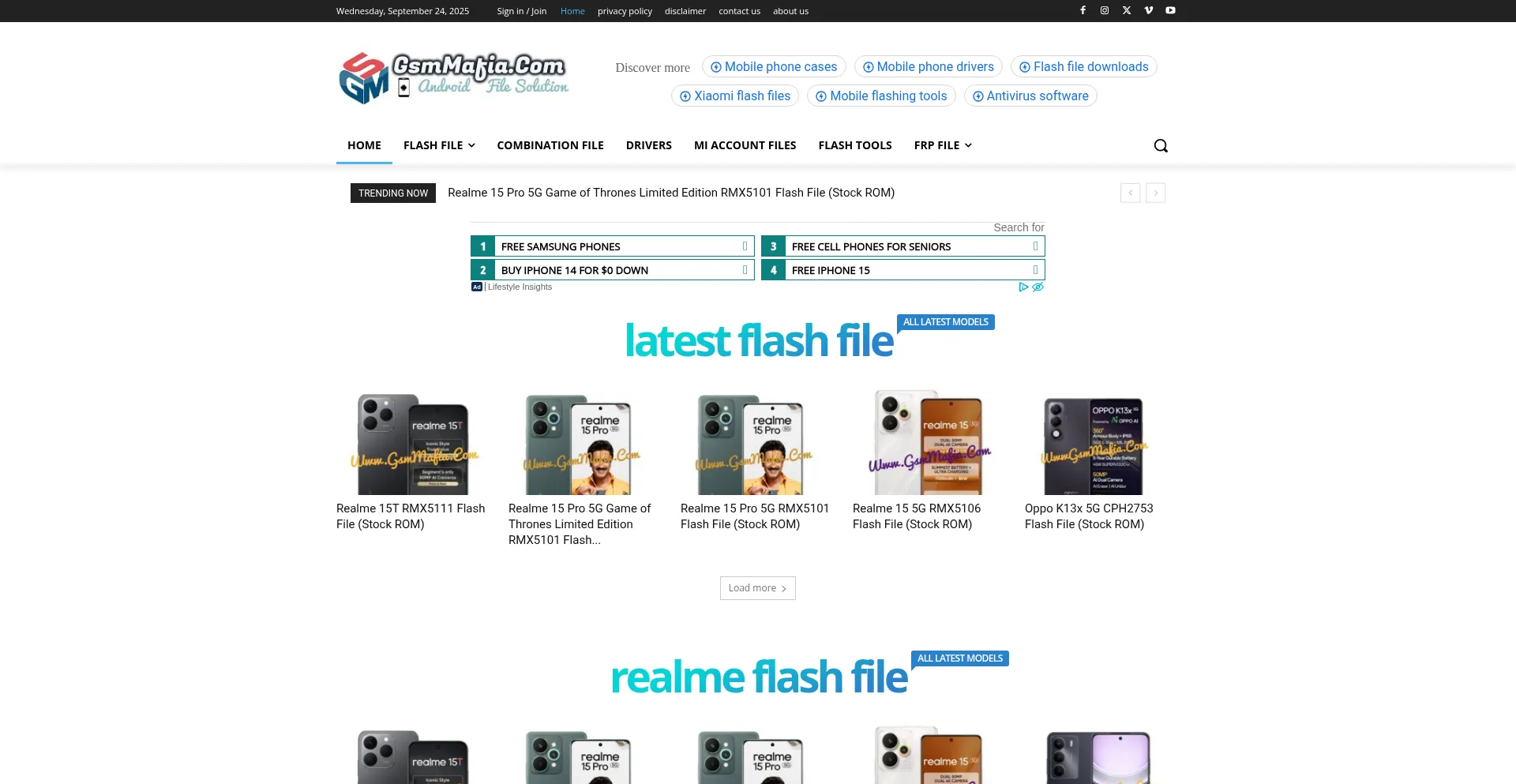Image resolution: width=1516 pixels, height=784 pixels.
Task: Show previous trending headline arrow
Action: point(1130,193)
